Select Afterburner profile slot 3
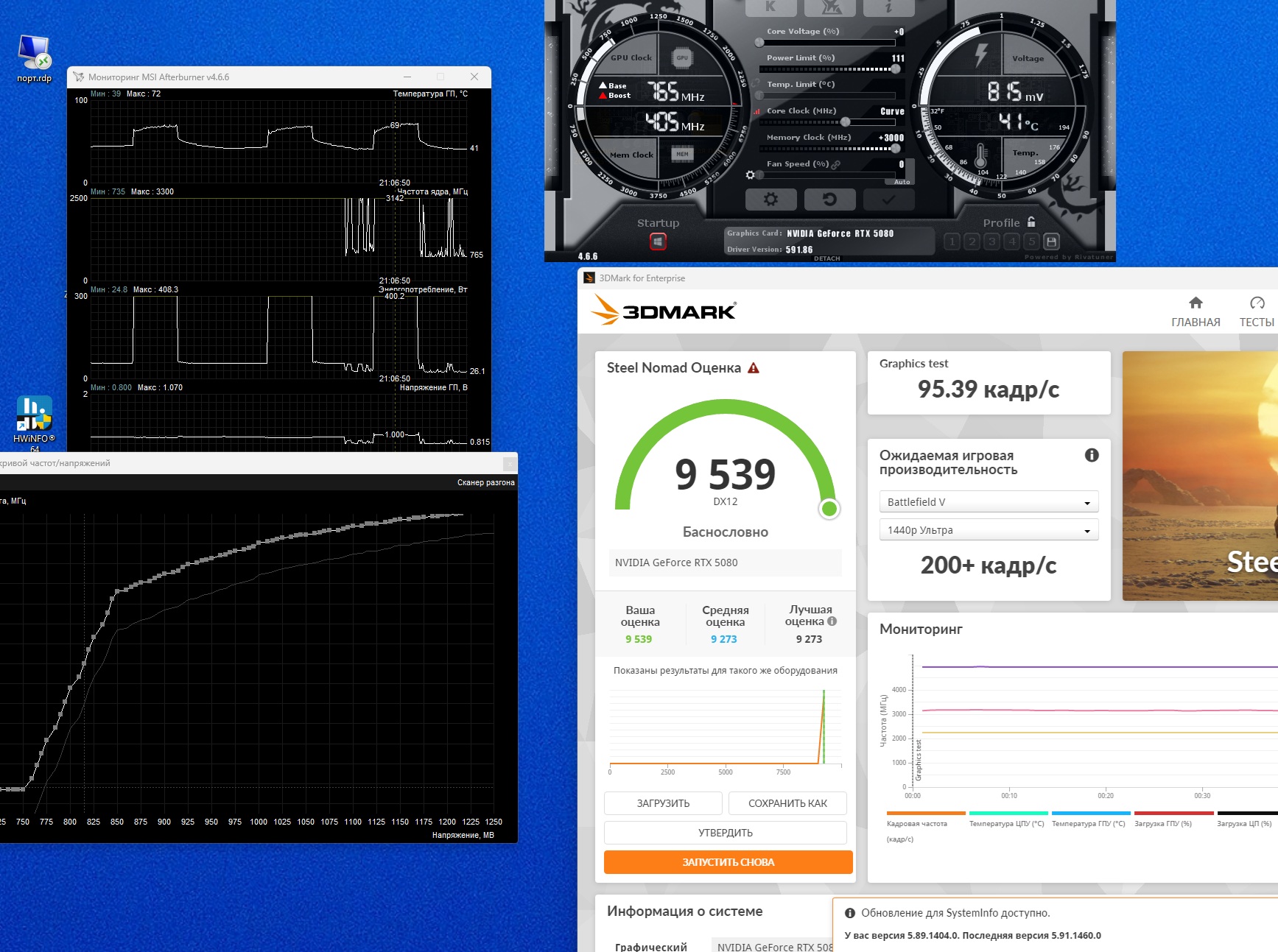Viewport: 1278px width, 952px height. click(991, 241)
